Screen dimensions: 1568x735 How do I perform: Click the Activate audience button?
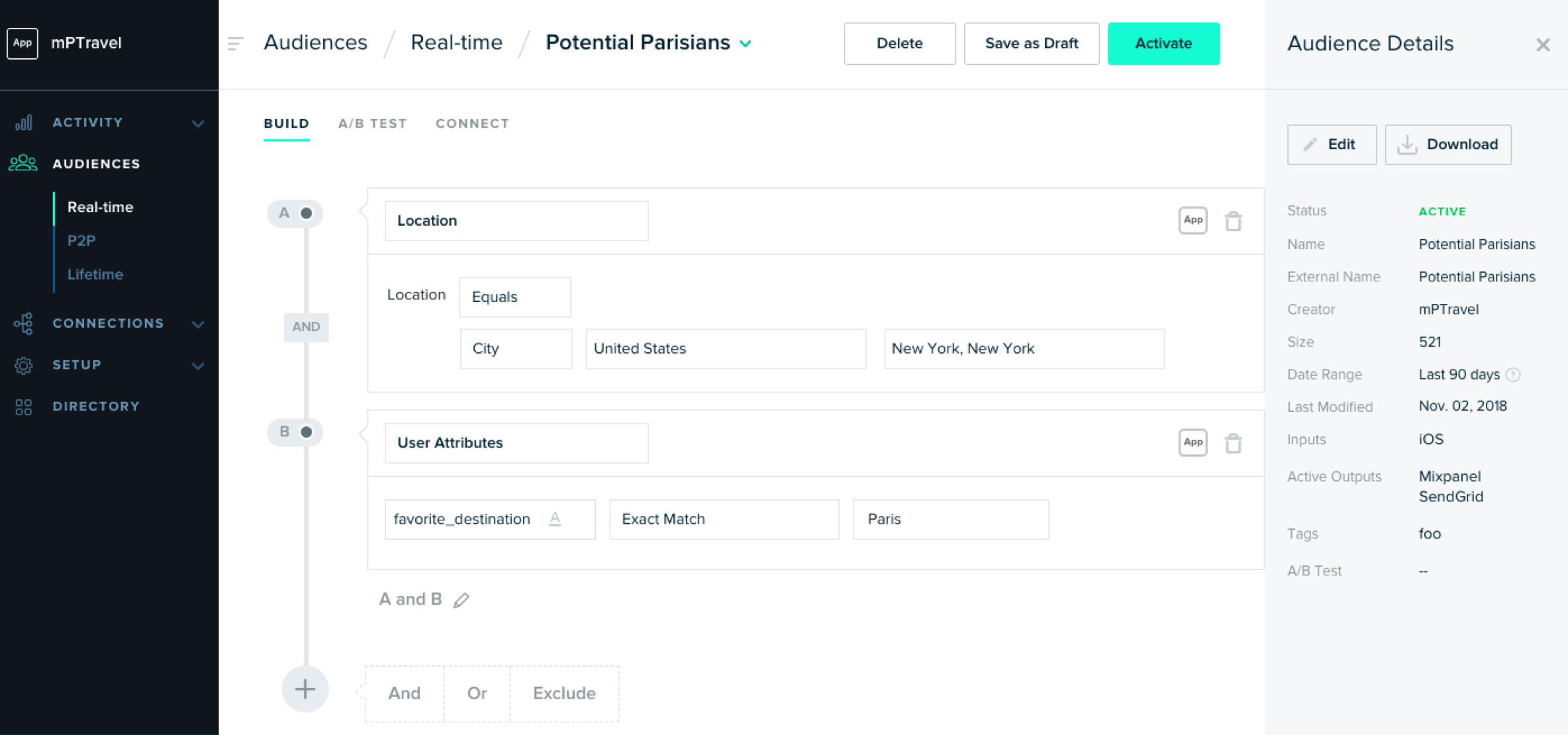pyautogui.click(x=1164, y=42)
